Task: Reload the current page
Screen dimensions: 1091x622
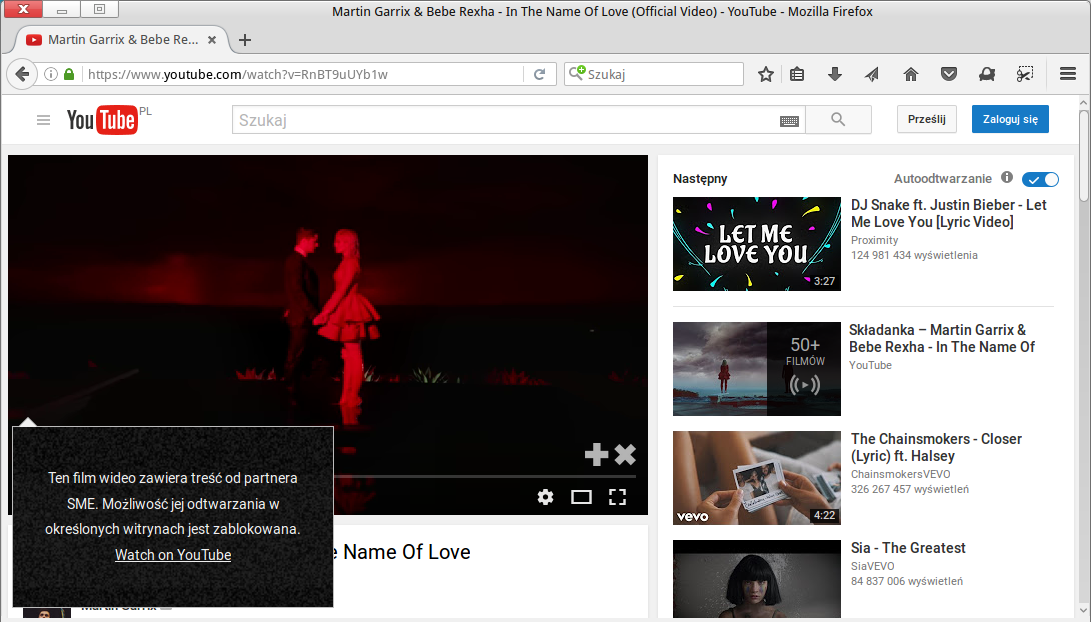Action: pyautogui.click(x=539, y=74)
